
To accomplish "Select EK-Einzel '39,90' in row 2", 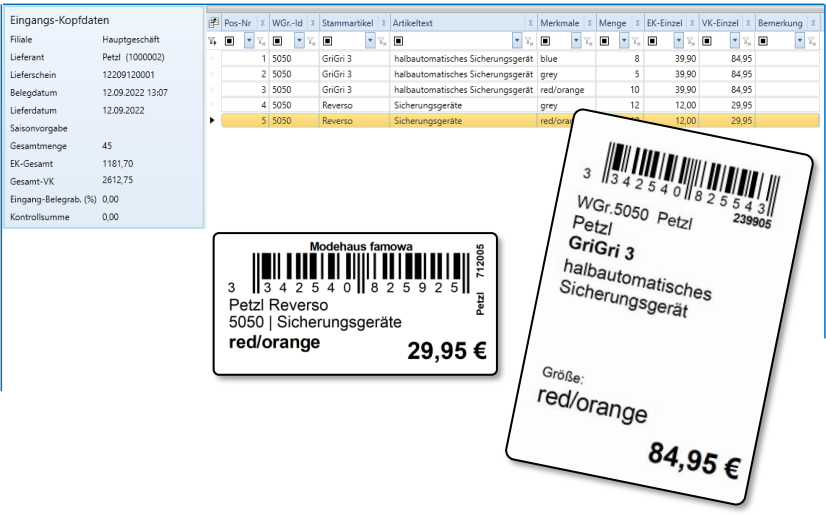I will (672, 74).
